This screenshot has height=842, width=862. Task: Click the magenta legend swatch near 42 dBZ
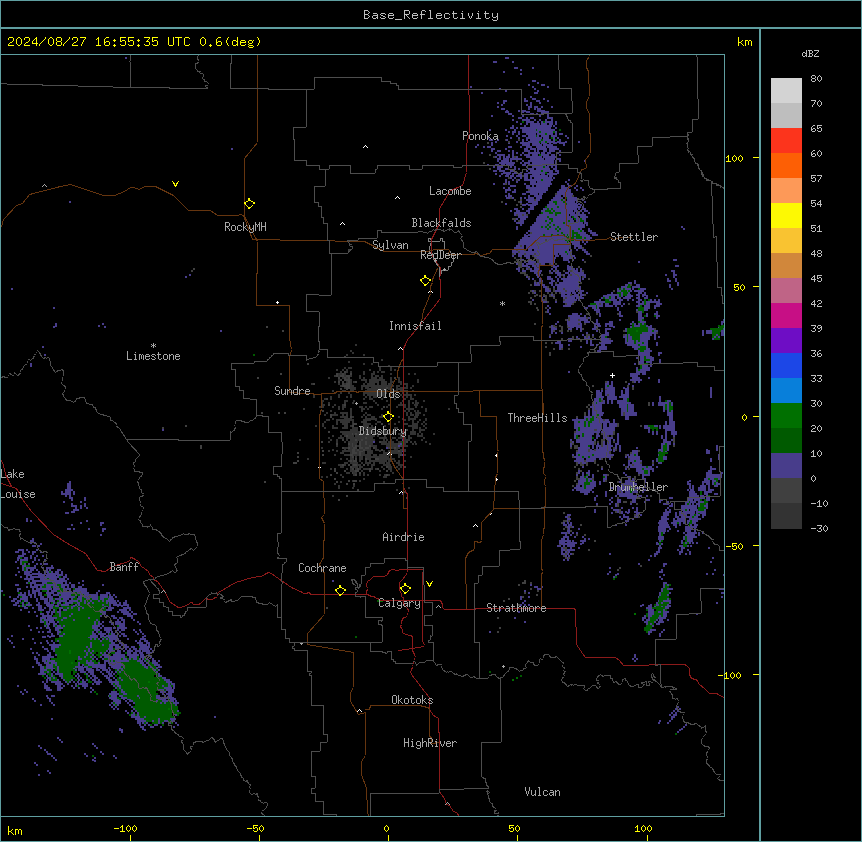[x=786, y=315]
